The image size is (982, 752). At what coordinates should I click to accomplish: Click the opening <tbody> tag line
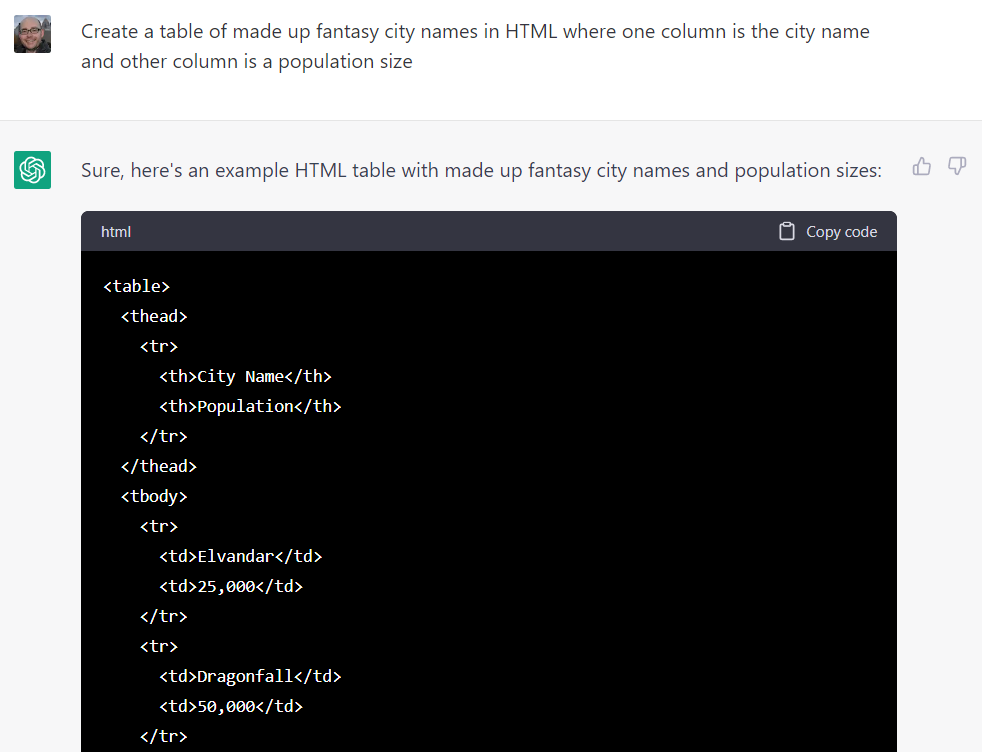click(154, 497)
